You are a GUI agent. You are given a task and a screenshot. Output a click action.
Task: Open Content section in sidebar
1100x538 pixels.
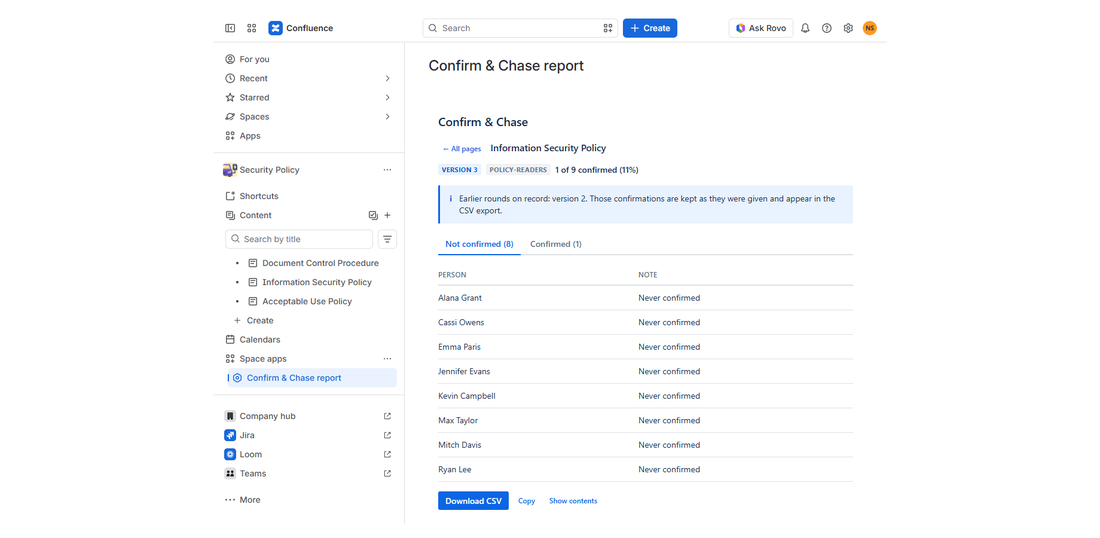click(x=255, y=215)
